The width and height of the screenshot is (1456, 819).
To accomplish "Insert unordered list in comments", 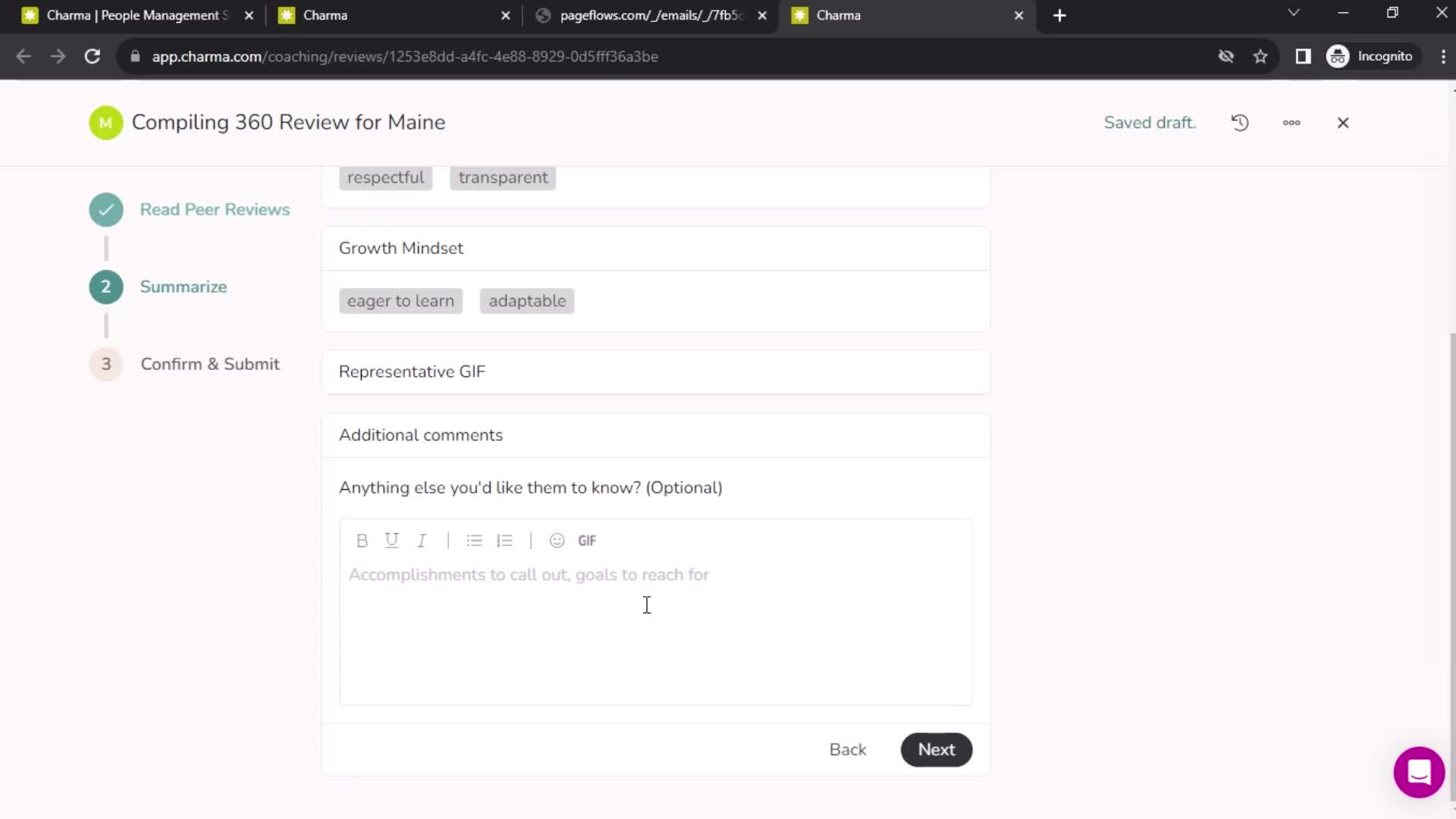I will point(474,540).
